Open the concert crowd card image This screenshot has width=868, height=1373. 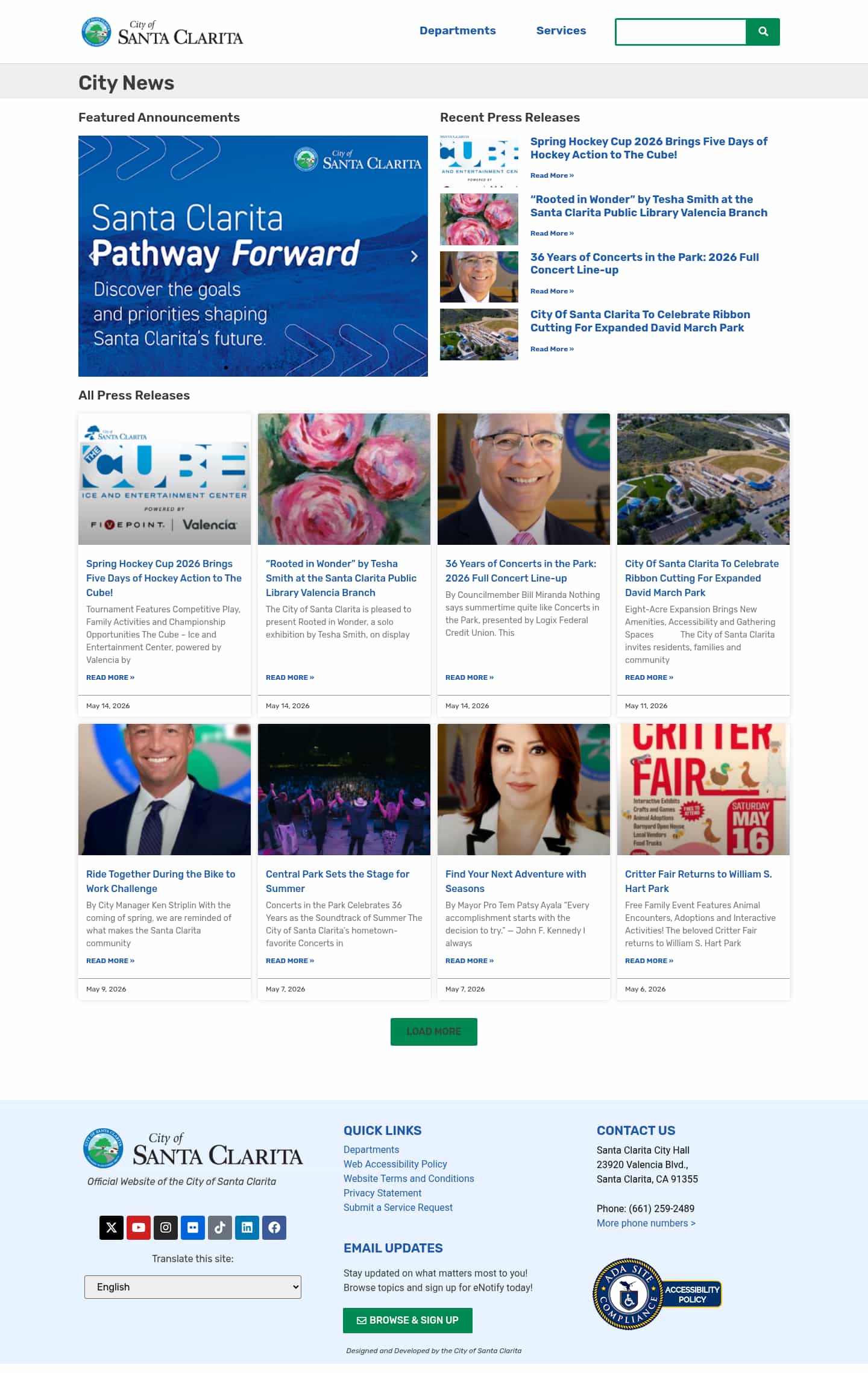344,790
